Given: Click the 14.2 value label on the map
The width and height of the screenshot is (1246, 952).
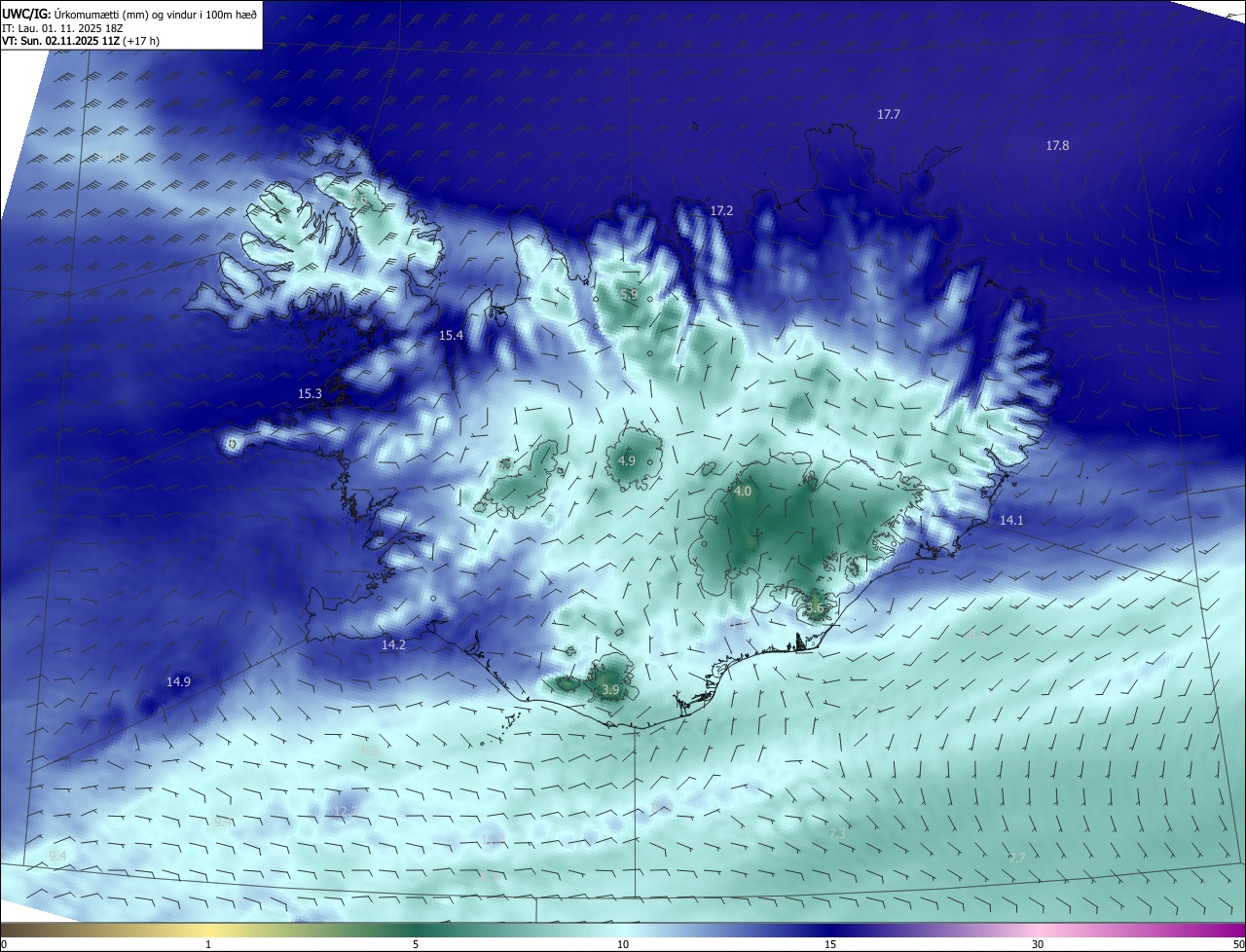Looking at the screenshot, I should [393, 645].
